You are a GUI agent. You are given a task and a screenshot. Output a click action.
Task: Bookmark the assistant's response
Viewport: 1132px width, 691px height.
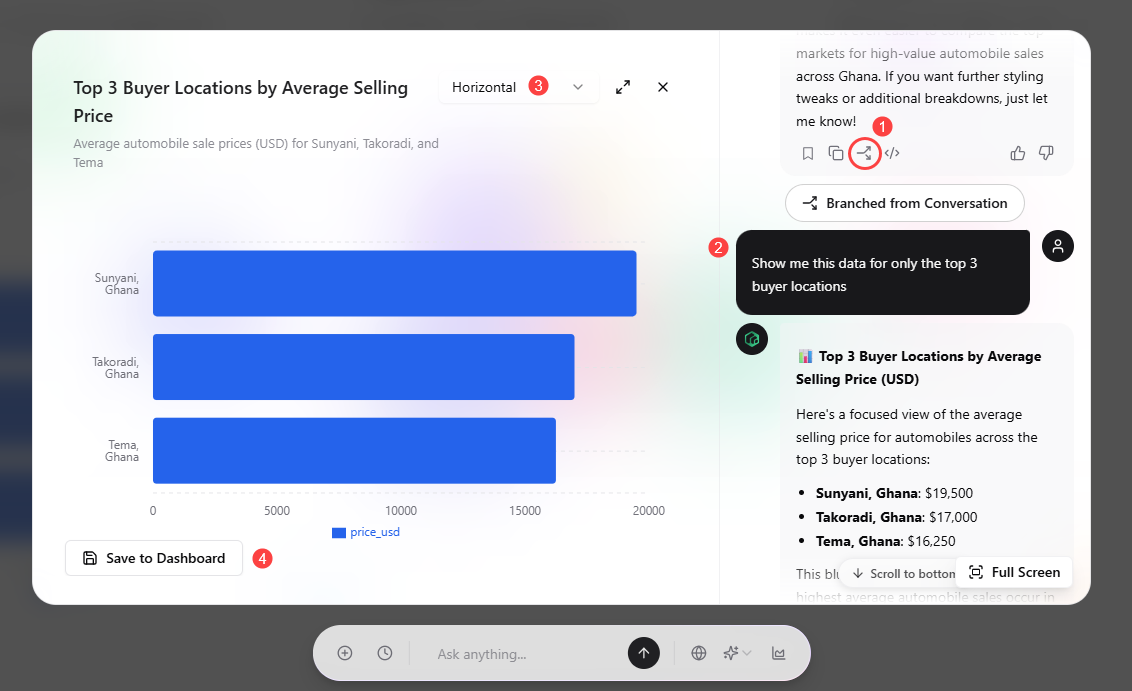coord(808,152)
